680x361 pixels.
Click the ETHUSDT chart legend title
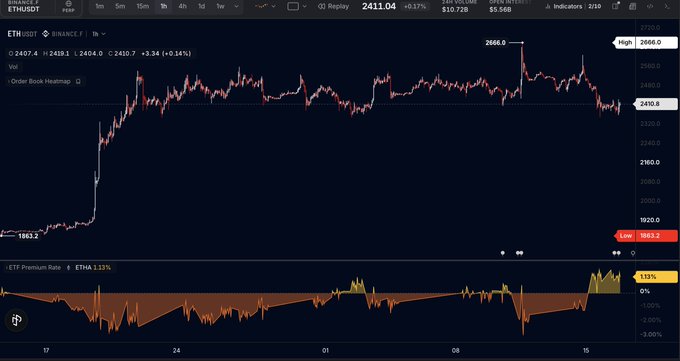click(x=23, y=34)
